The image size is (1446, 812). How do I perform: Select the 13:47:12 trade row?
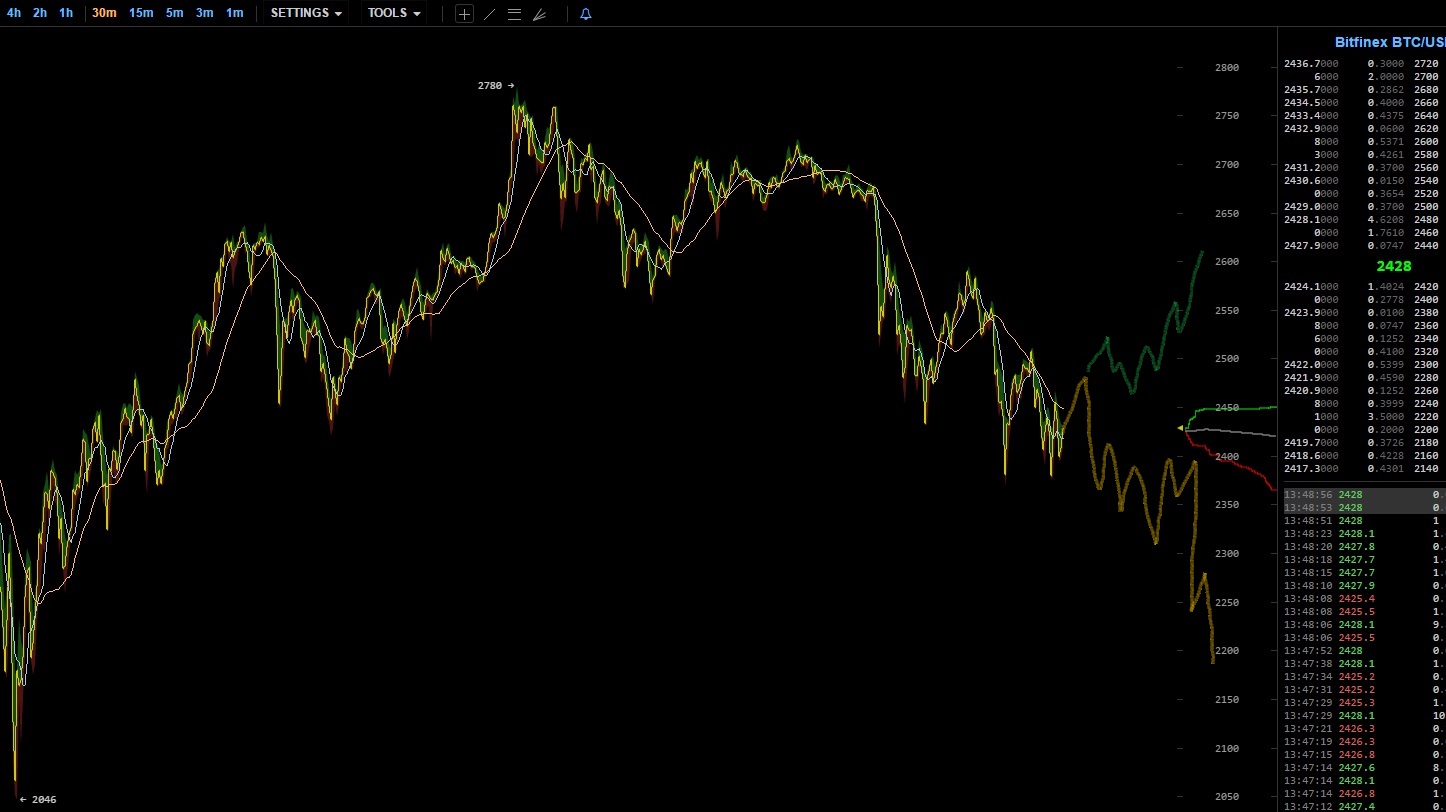(1364, 807)
